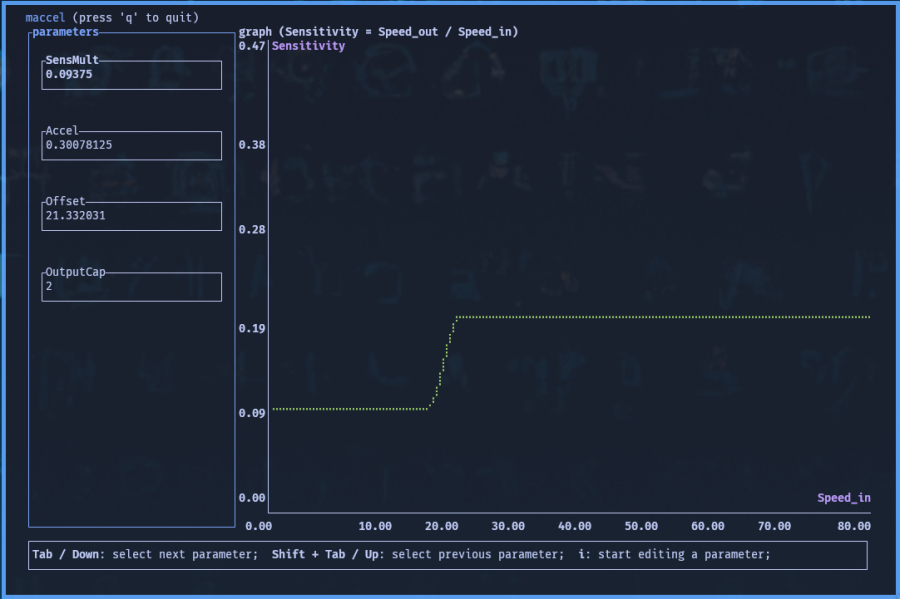This screenshot has height=599, width=900.
Task: Click the 0.47 y-axis tick label
Action: pos(251,46)
